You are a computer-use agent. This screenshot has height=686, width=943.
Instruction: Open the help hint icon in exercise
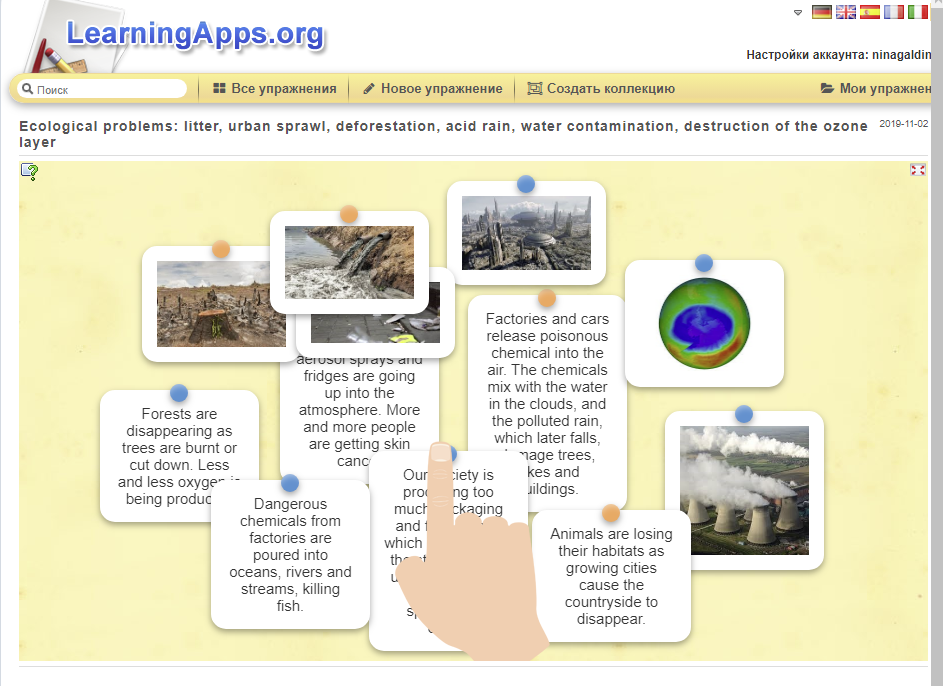point(29,172)
